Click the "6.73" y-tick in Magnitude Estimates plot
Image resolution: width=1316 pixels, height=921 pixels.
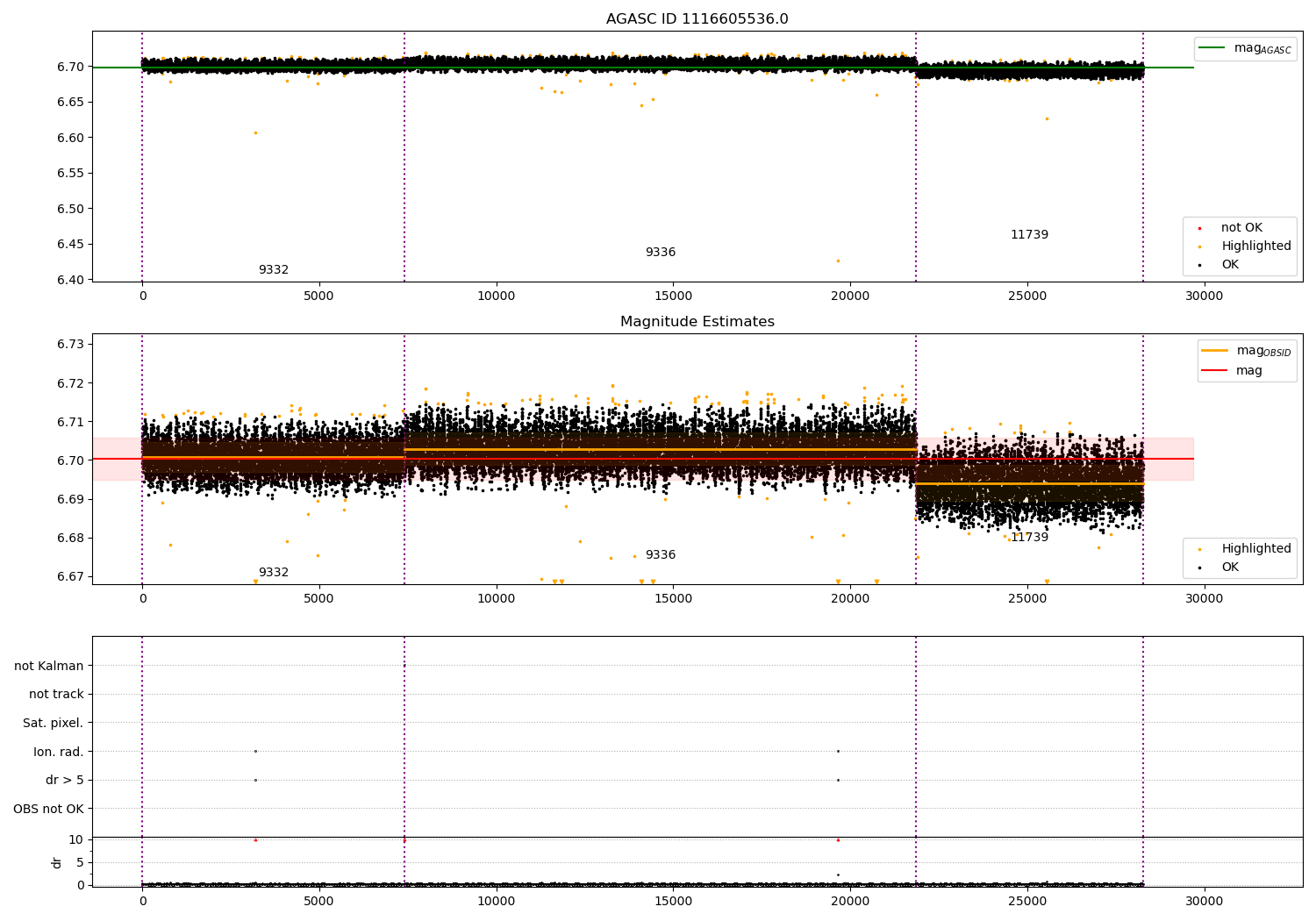click(71, 345)
